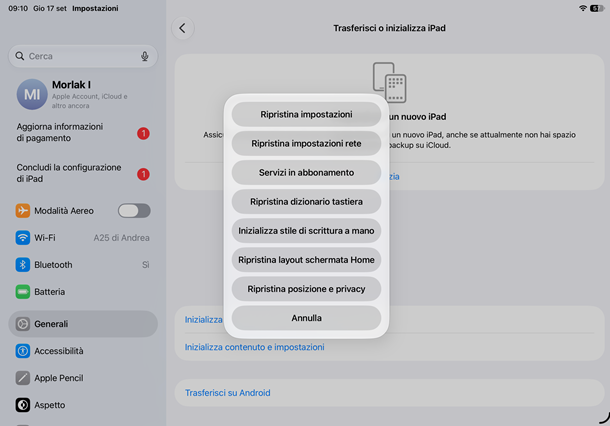610x426 pixels.
Task: Tap the Aspetto icon
Action: click(x=23, y=405)
